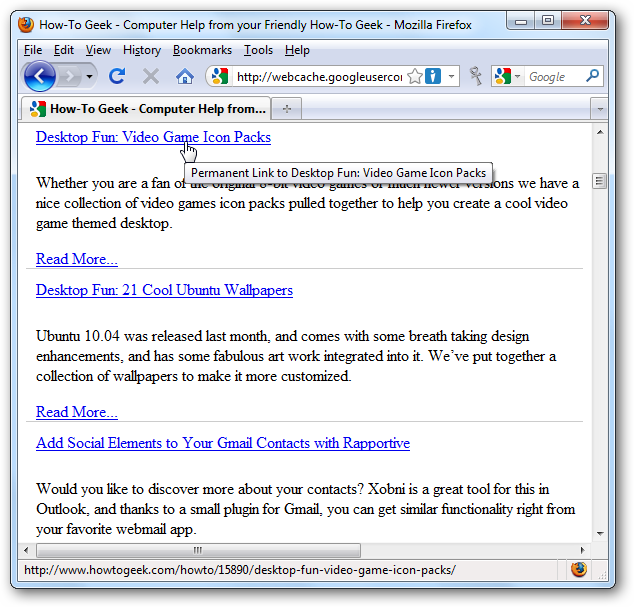Viewport: 634px width, 607px height.
Task: Click the blue info icon in address bar
Action: tap(433, 76)
